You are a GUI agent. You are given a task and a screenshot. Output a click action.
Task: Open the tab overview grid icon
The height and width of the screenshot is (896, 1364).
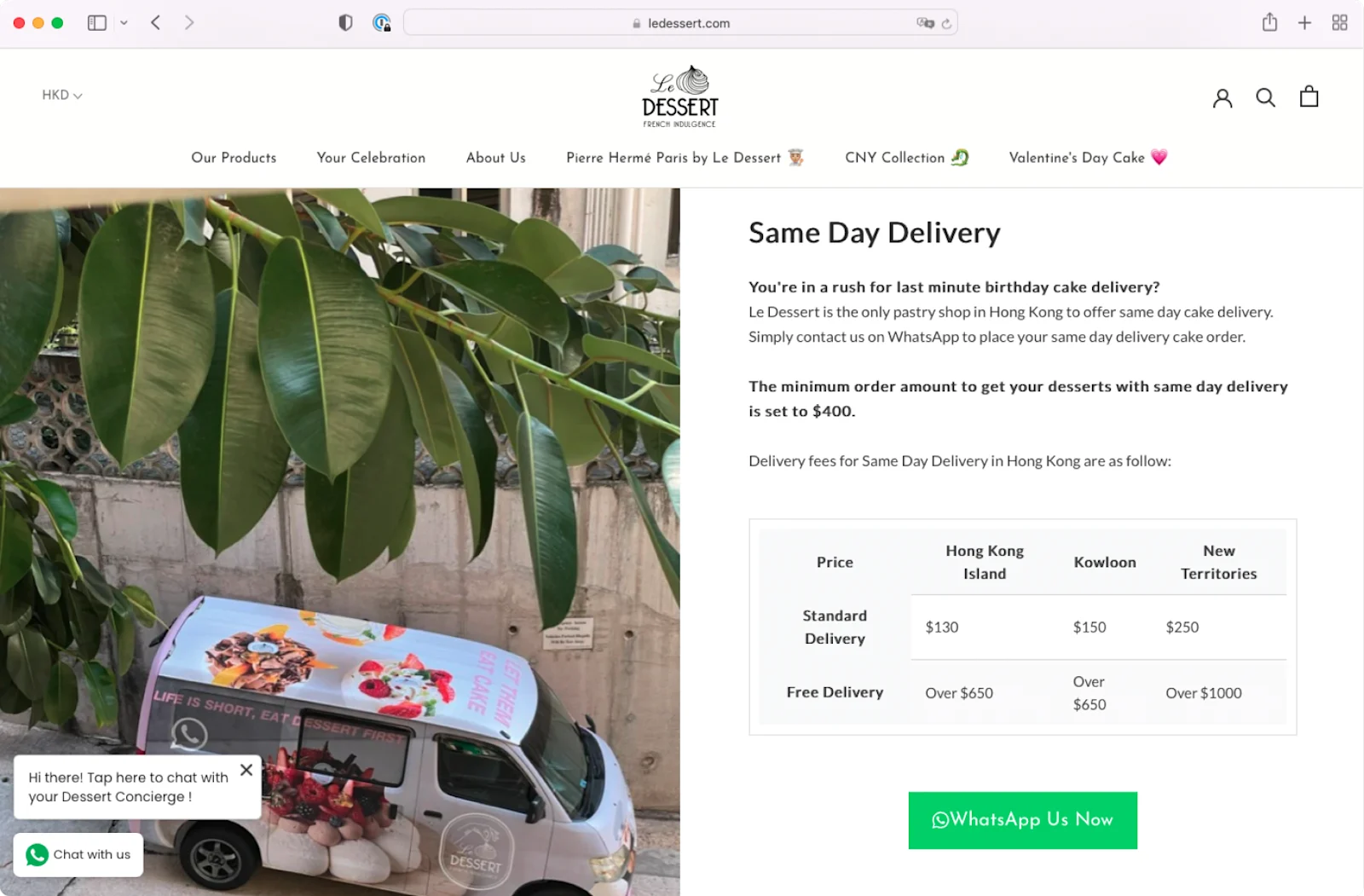click(1339, 22)
